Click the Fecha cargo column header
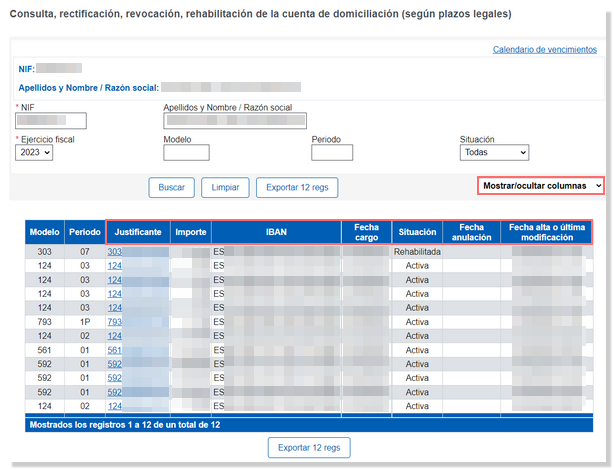The image size is (614, 470). click(366, 232)
